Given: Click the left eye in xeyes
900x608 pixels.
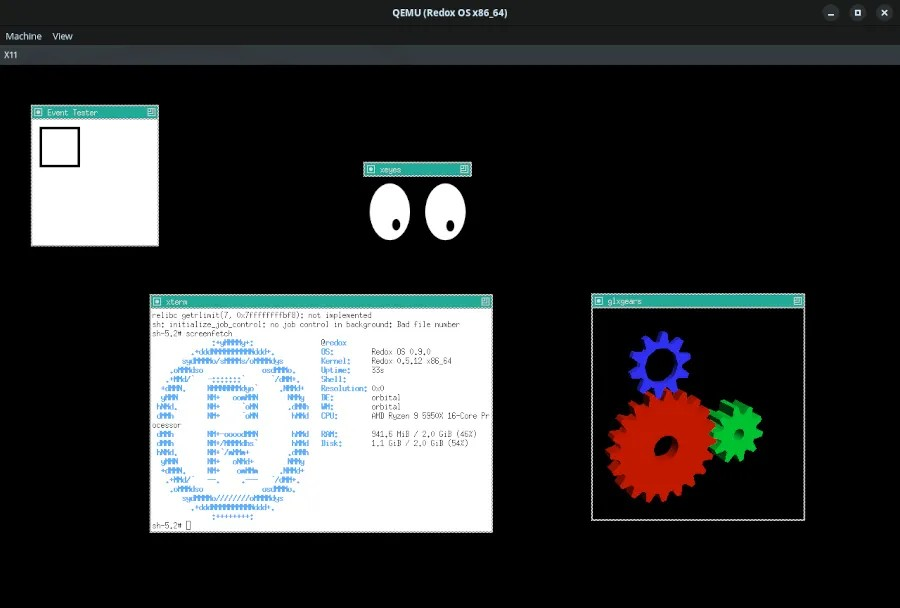Looking at the screenshot, I should click(x=390, y=210).
